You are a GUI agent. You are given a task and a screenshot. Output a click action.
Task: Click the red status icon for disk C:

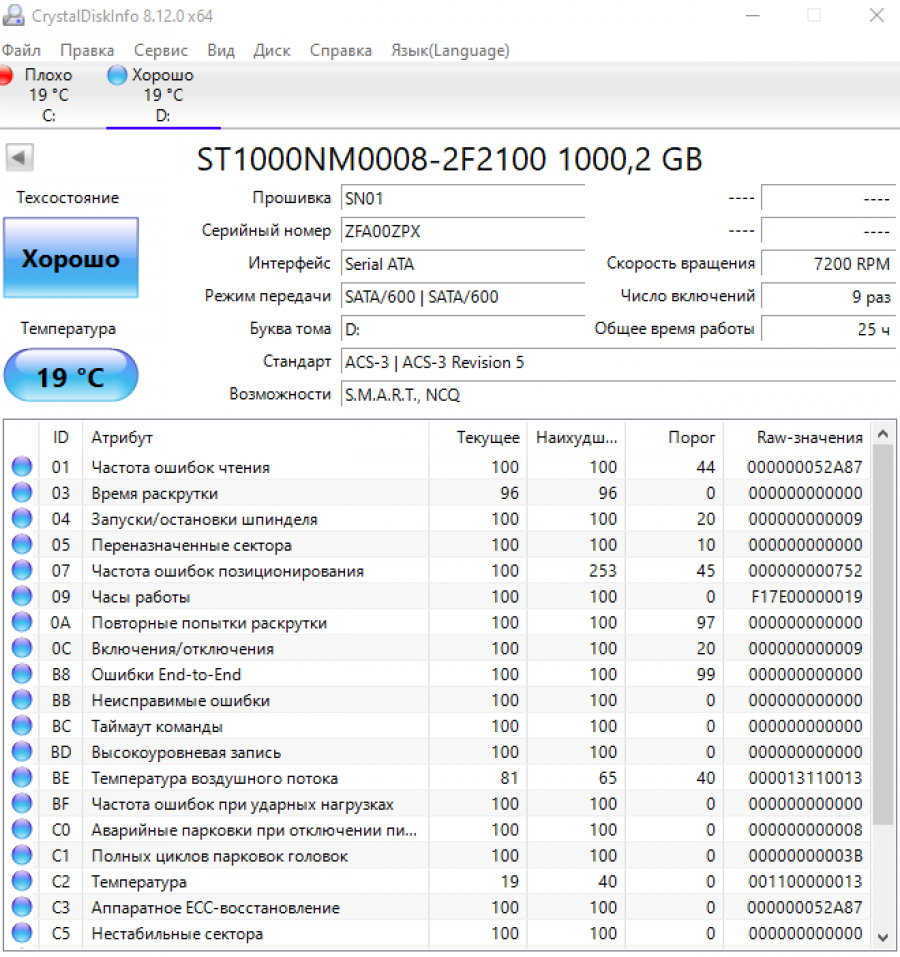(5, 75)
